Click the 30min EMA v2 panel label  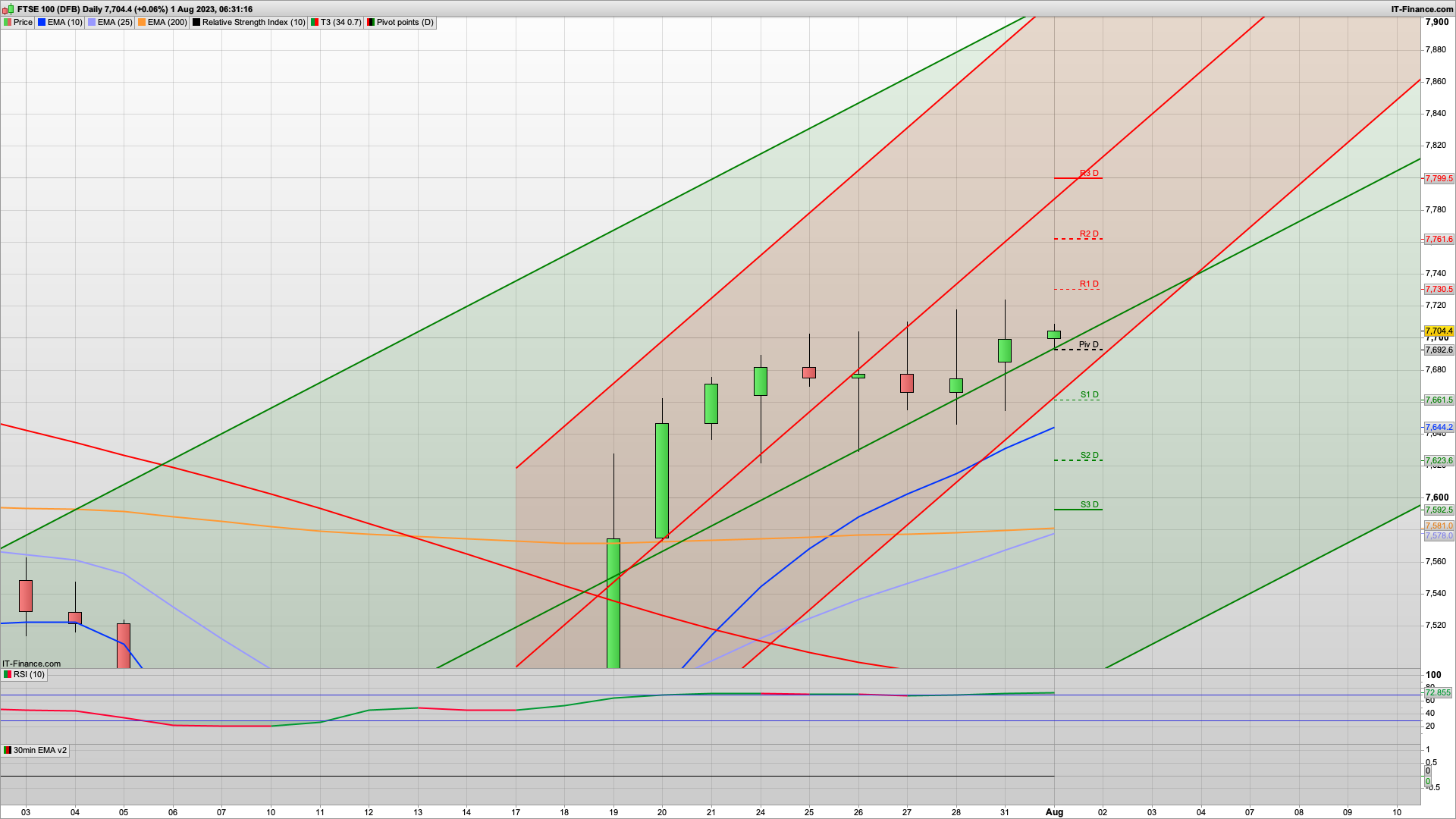(x=35, y=750)
